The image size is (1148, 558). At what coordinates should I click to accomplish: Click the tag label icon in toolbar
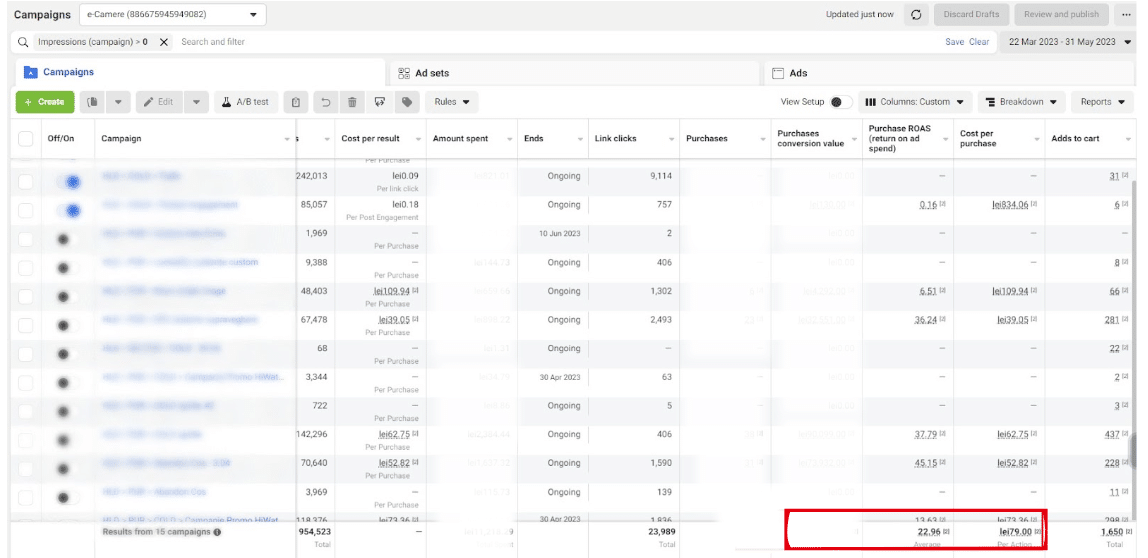tap(406, 102)
